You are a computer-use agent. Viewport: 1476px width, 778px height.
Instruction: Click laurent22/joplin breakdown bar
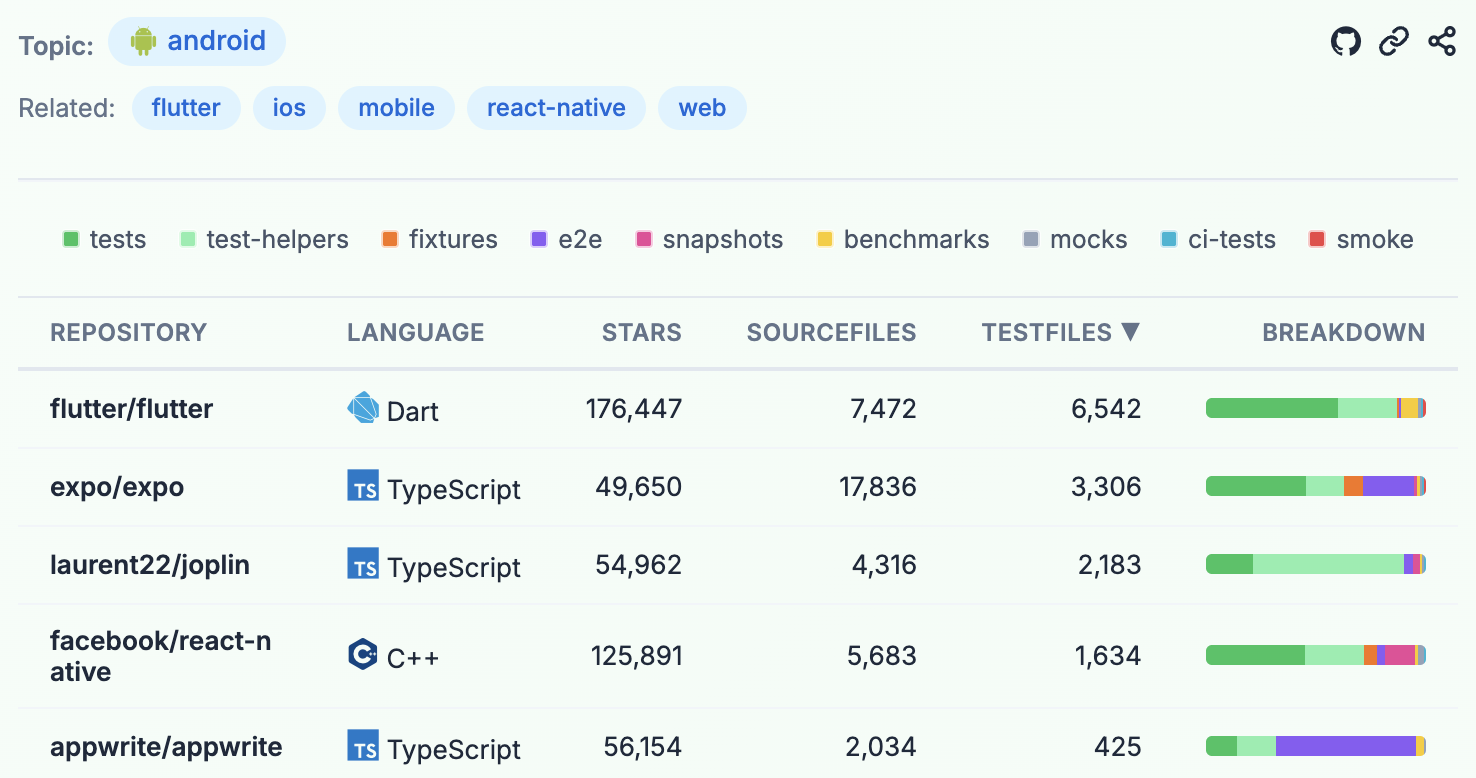click(x=1316, y=564)
